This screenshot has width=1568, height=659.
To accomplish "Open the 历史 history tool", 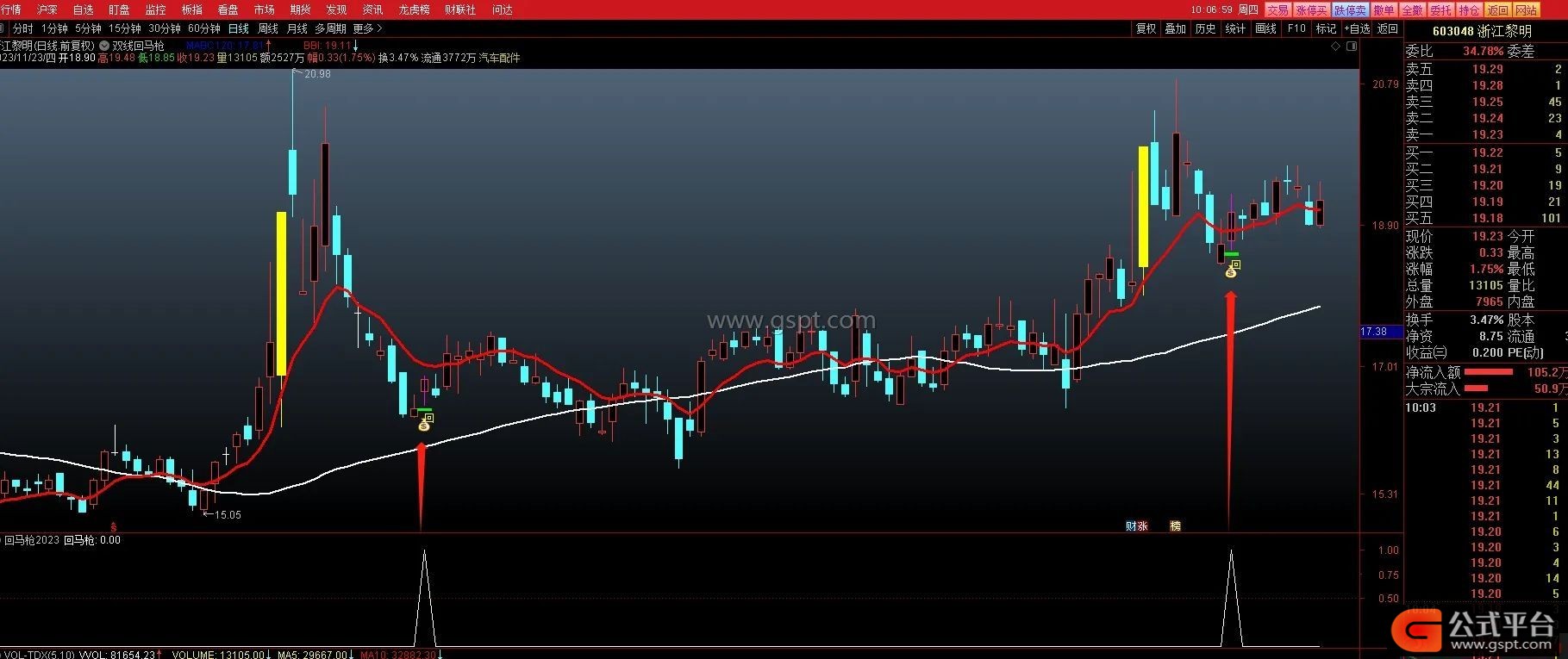I will pyautogui.click(x=1206, y=28).
